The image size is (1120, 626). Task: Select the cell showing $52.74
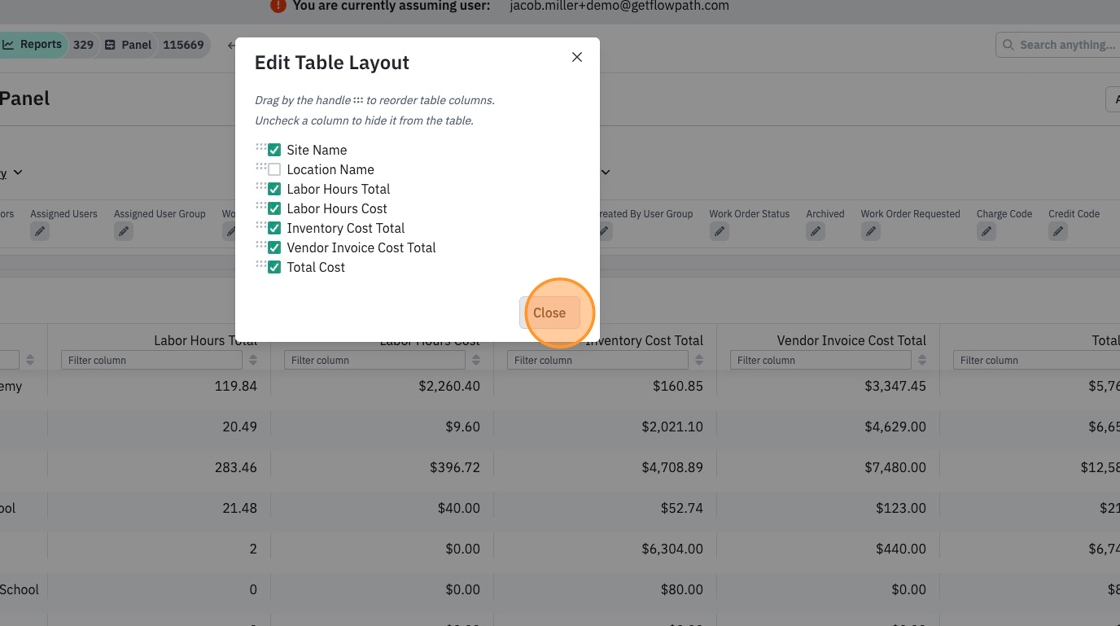coord(681,508)
